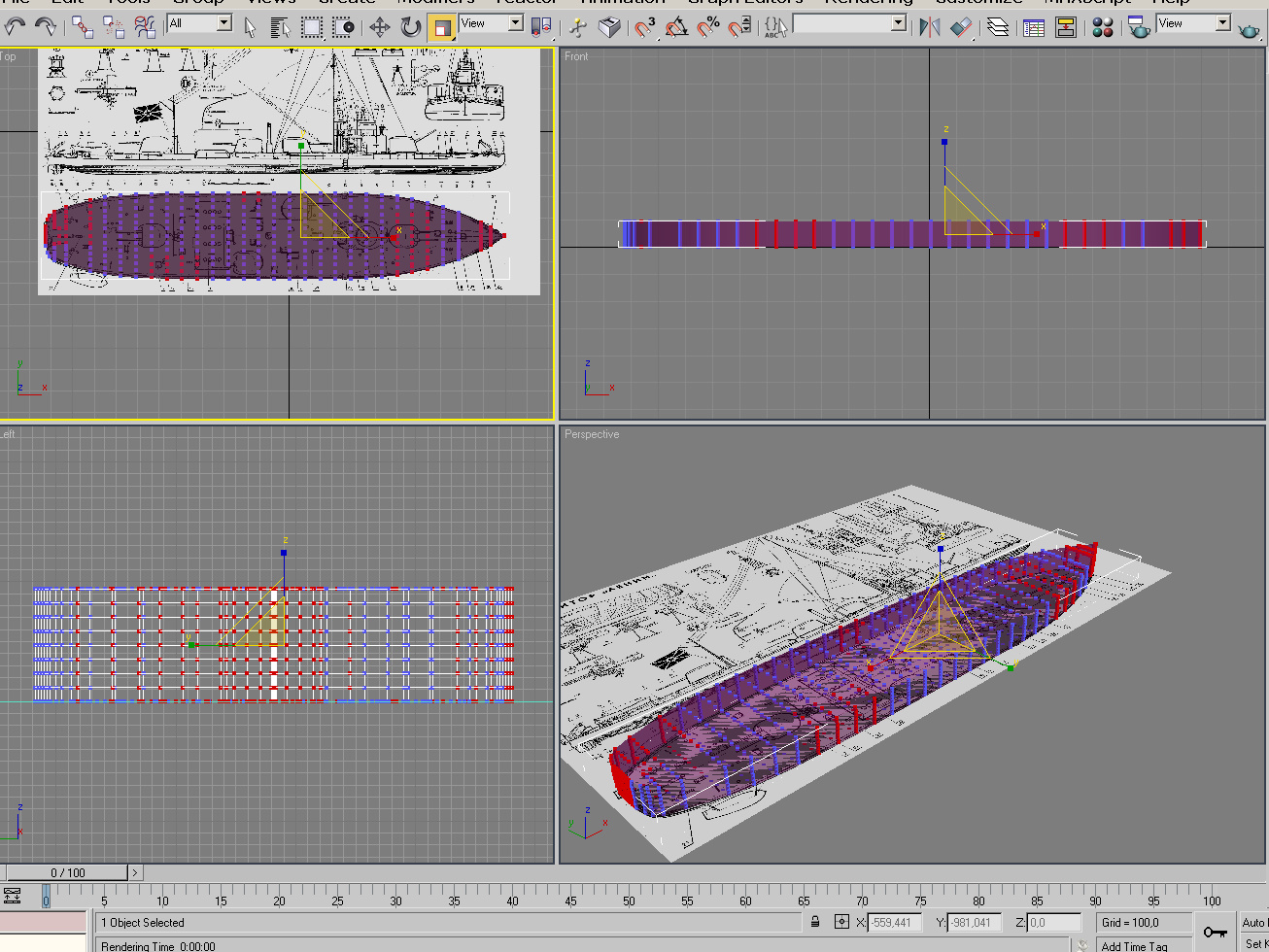The height and width of the screenshot is (952, 1269).
Task: Activate the Select and Link tool
Action: (83, 26)
